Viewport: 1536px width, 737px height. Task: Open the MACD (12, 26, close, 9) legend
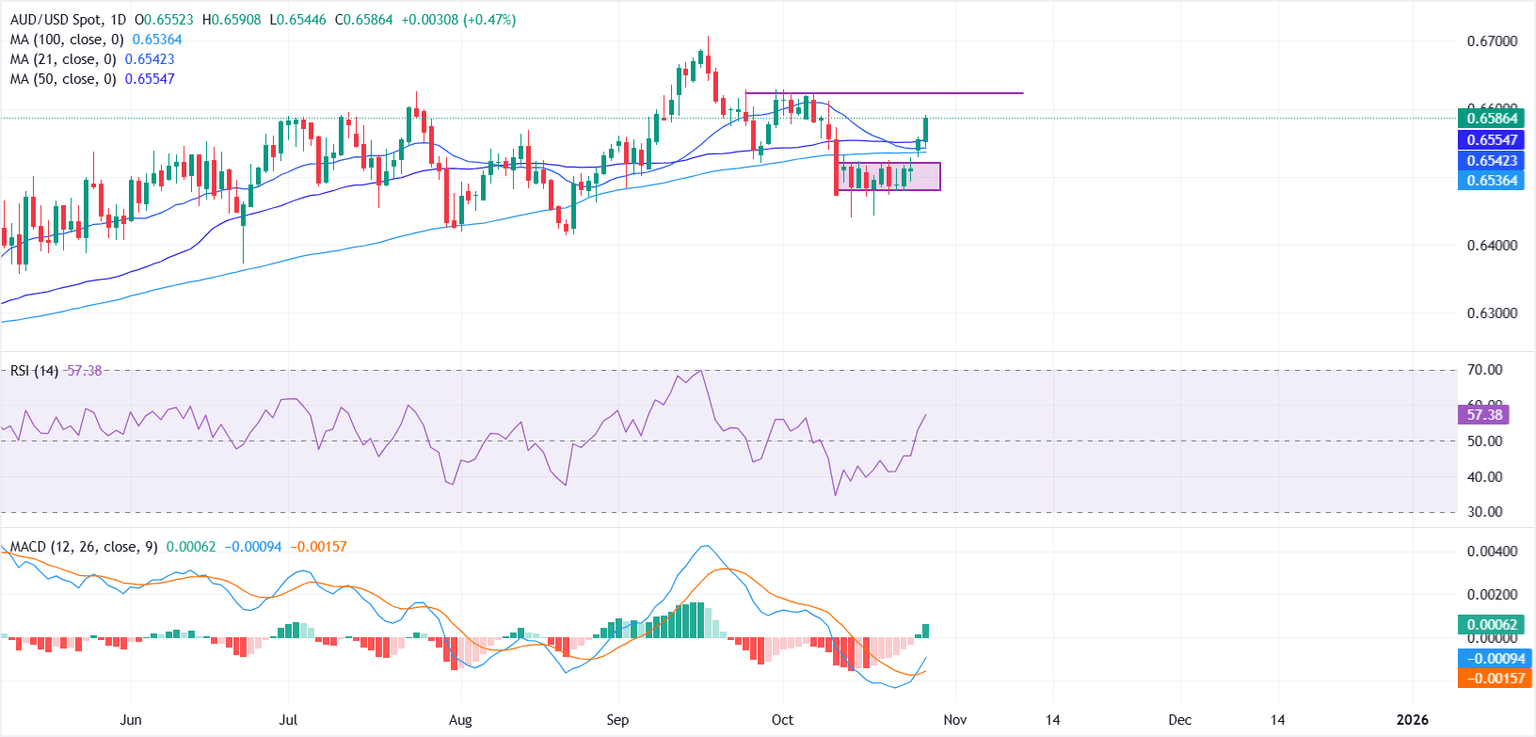point(83,547)
